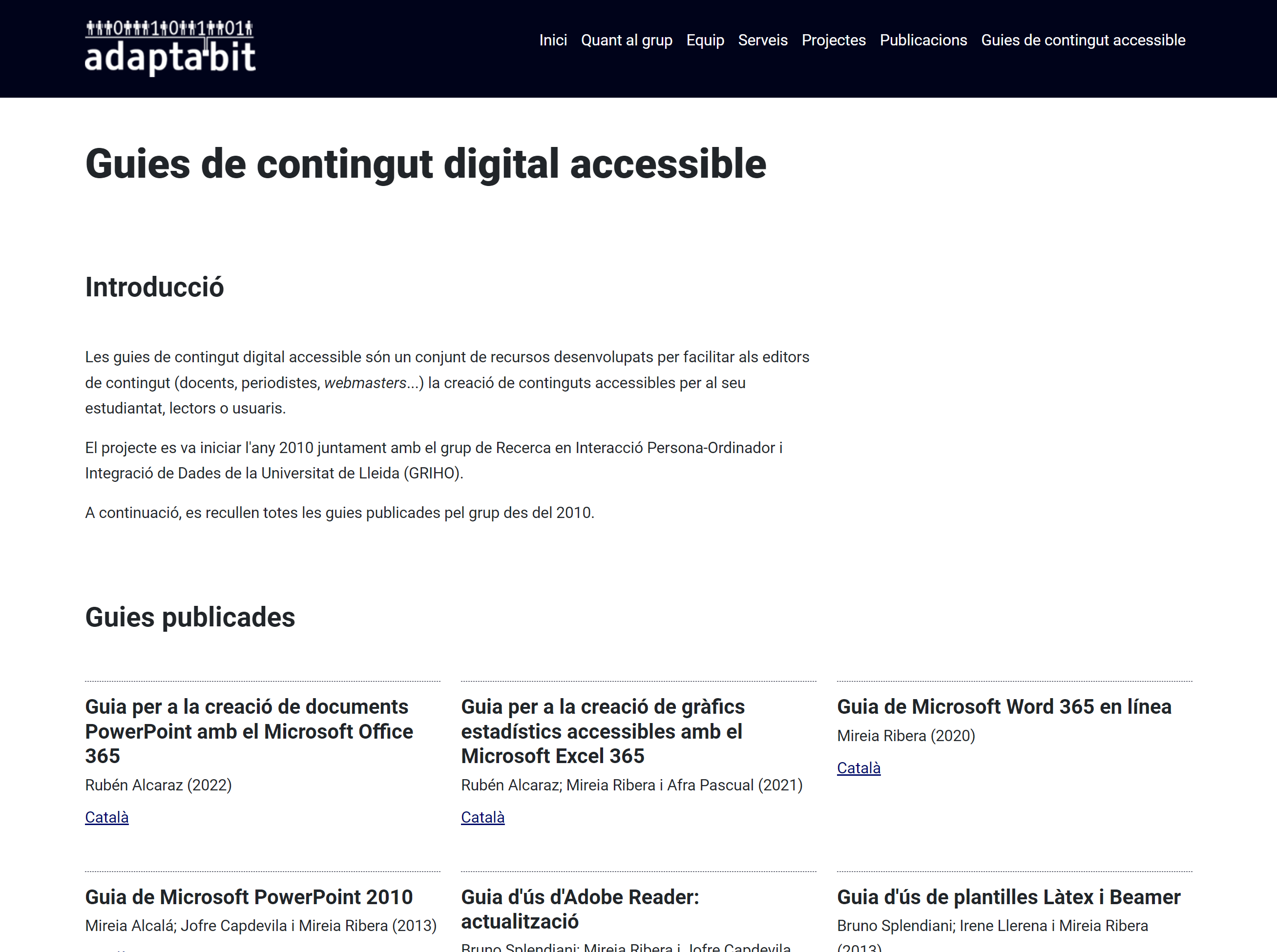Click the Guies de contingut digital accessible heading

click(x=426, y=164)
